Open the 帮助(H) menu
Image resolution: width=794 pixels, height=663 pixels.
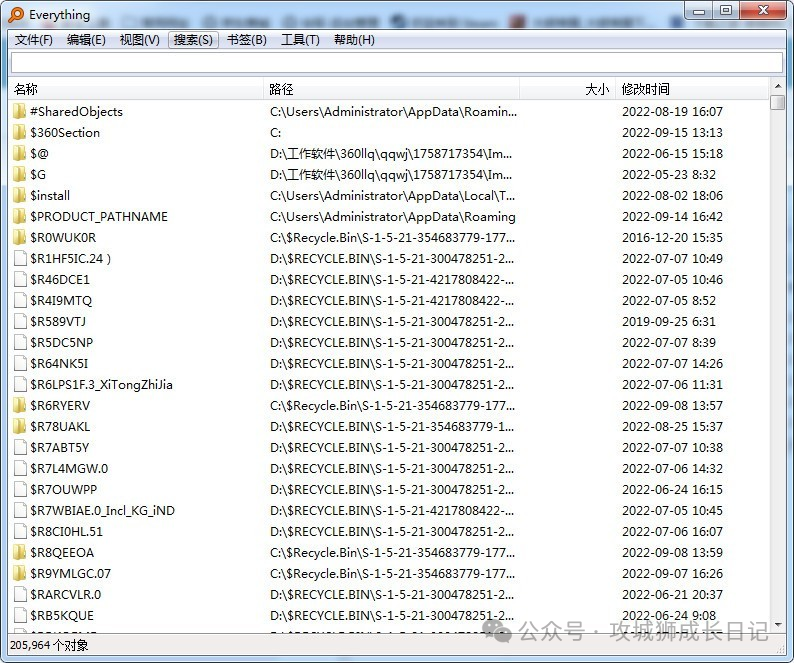[354, 40]
